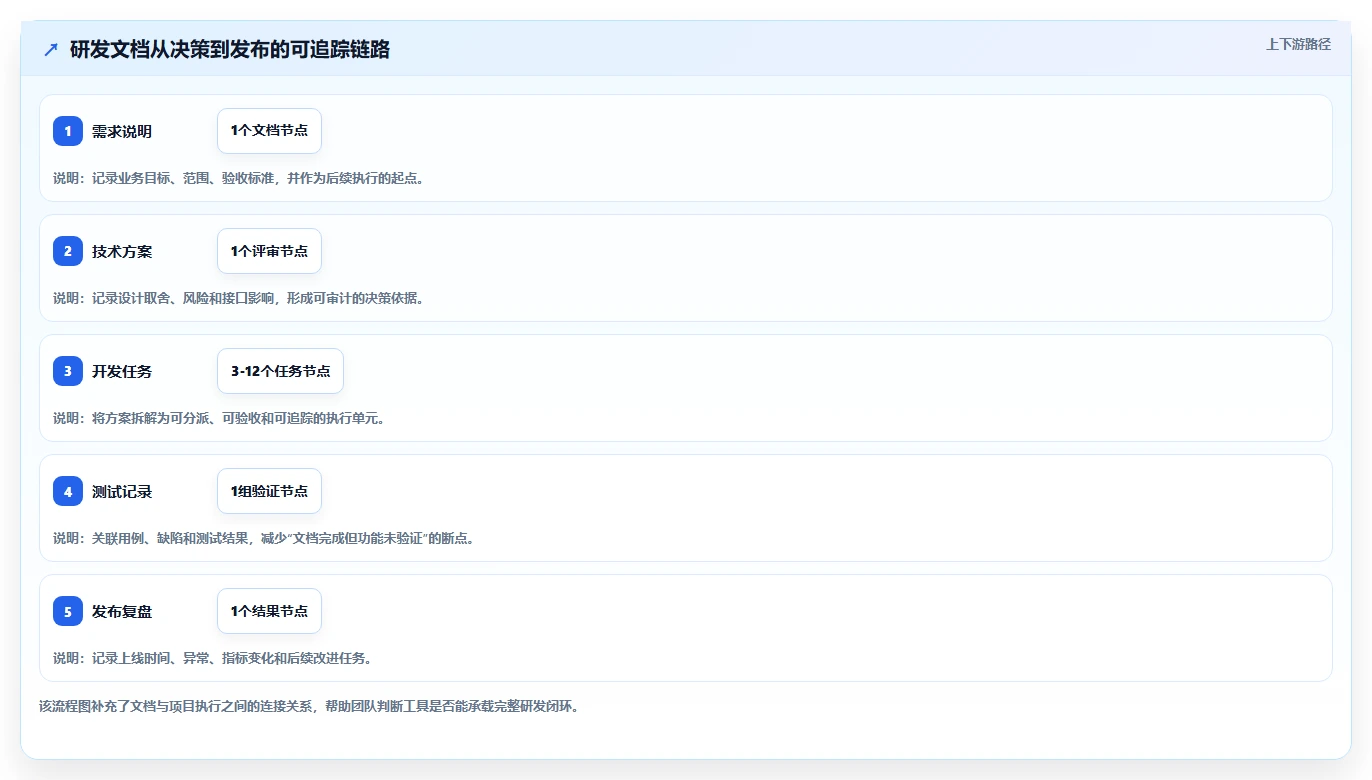
Task: Select the 1组验证节点 chip
Action: pyautogui.click(x=269, y=491)
